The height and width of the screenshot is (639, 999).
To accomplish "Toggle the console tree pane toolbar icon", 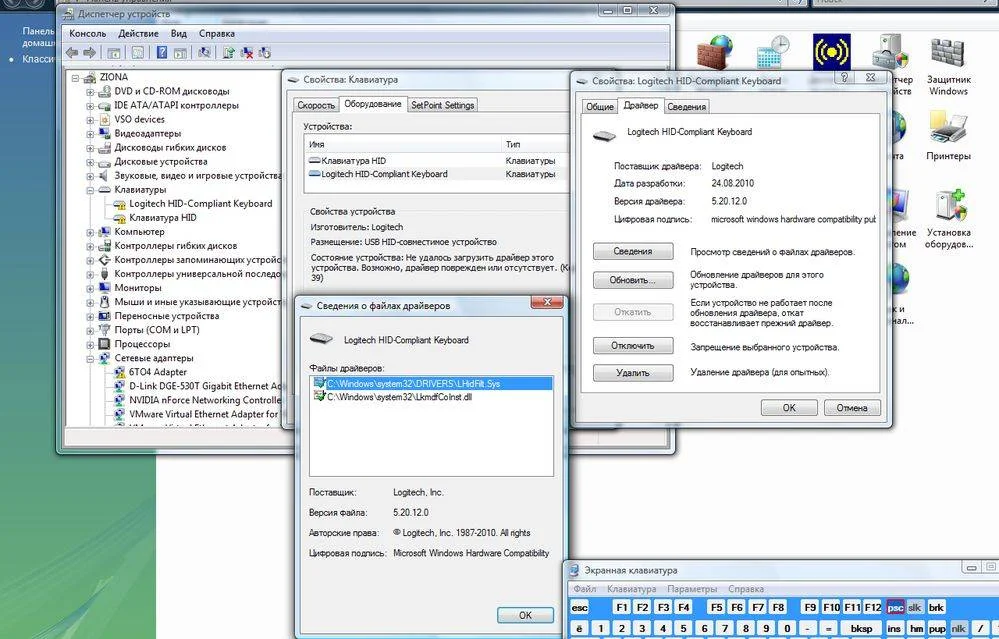I will tap(113, 53).
